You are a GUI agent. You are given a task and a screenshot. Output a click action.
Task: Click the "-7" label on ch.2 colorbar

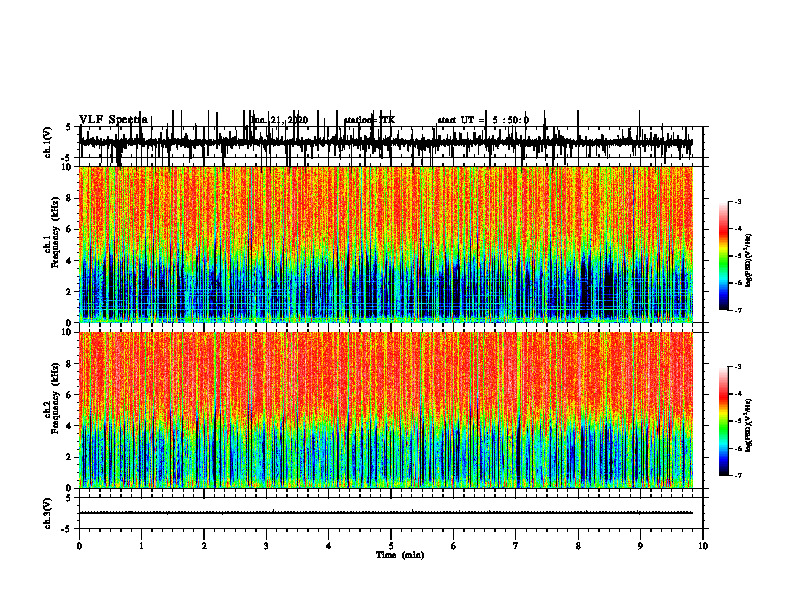tap(738, 475)
